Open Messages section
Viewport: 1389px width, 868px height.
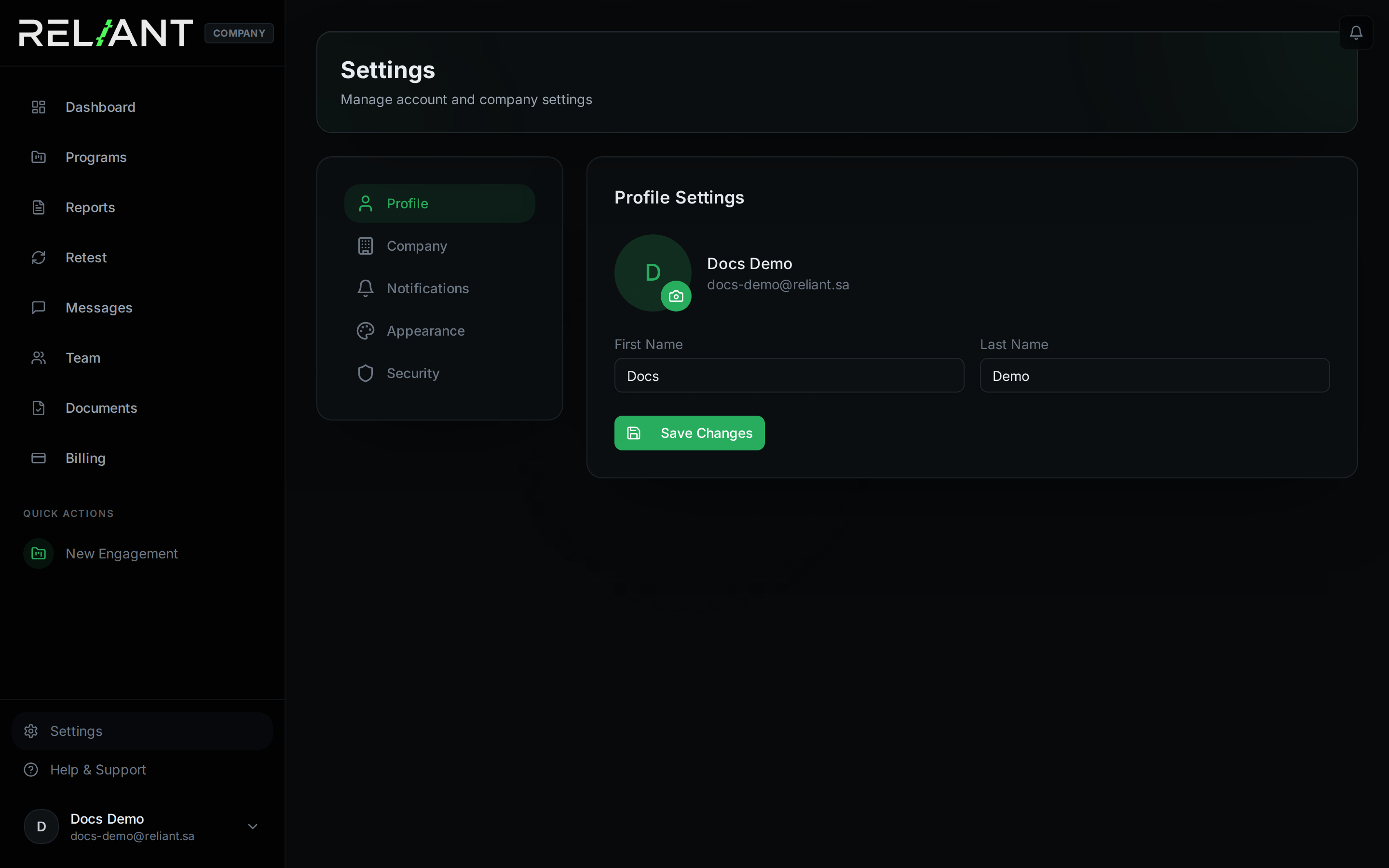(x=142, y=308)
